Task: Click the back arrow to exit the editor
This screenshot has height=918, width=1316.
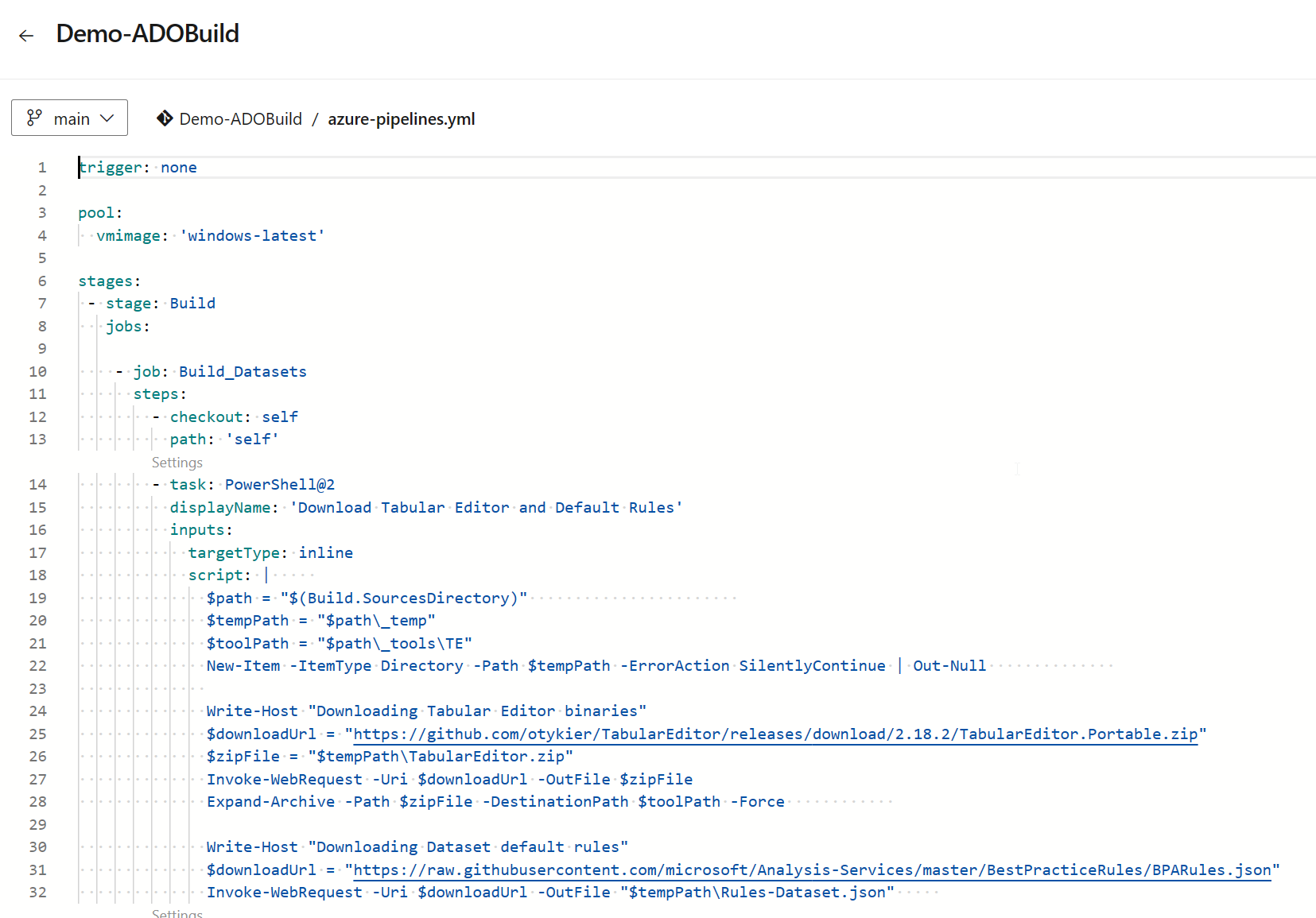Action: [26, 35]
